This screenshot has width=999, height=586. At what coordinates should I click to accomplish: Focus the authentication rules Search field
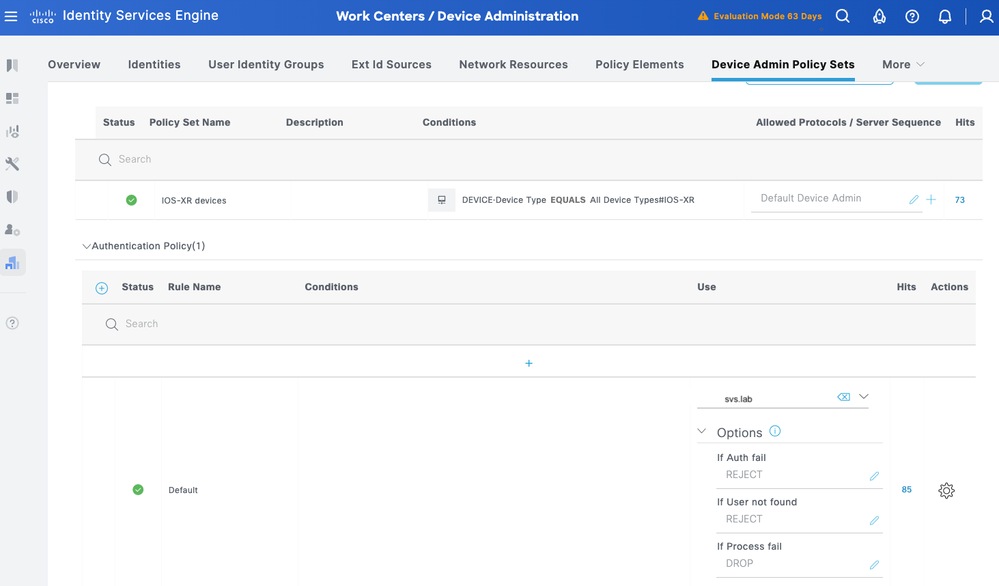click(x=529, y=324)
